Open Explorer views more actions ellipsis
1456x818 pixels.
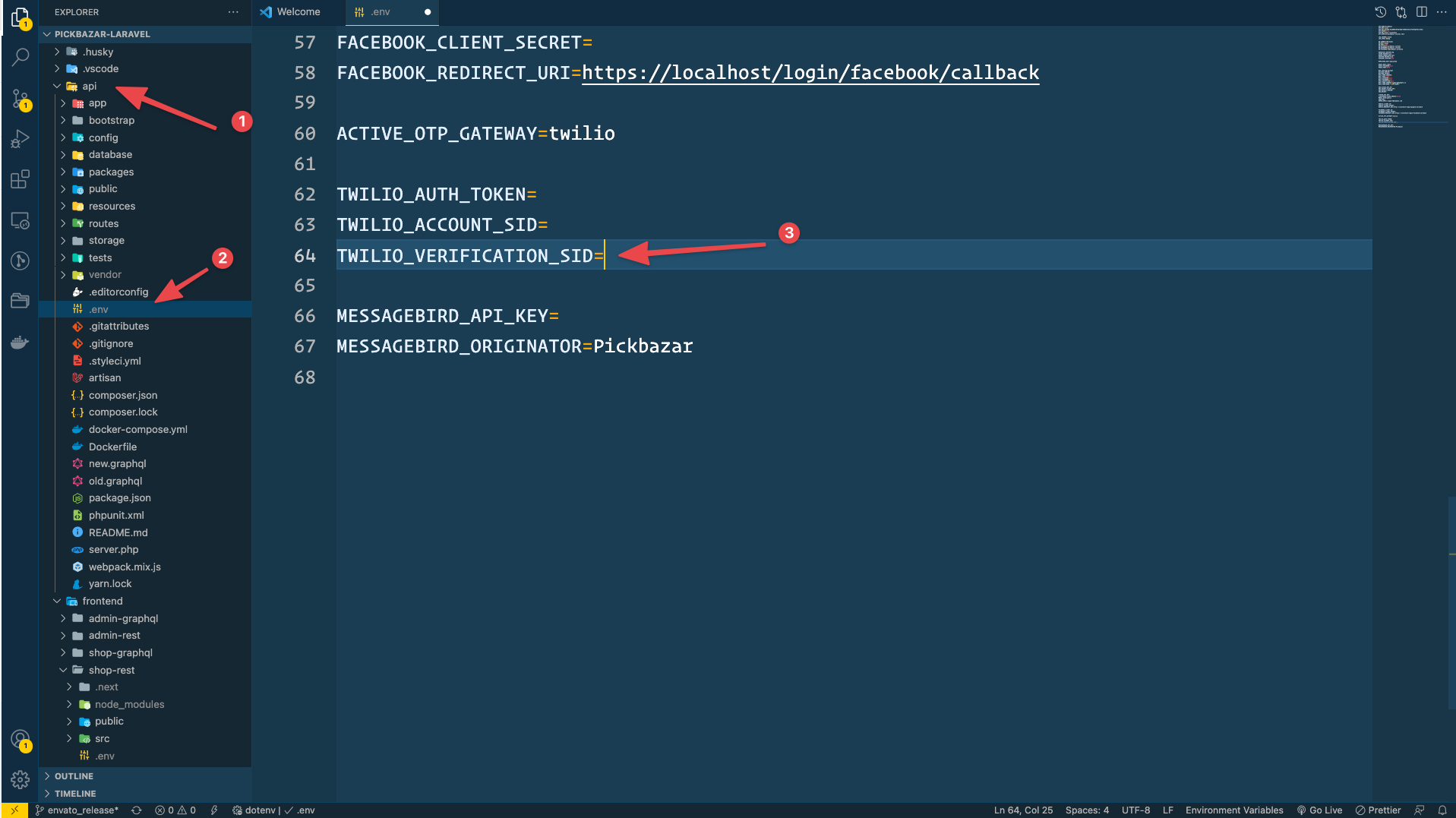coord(233,12)
